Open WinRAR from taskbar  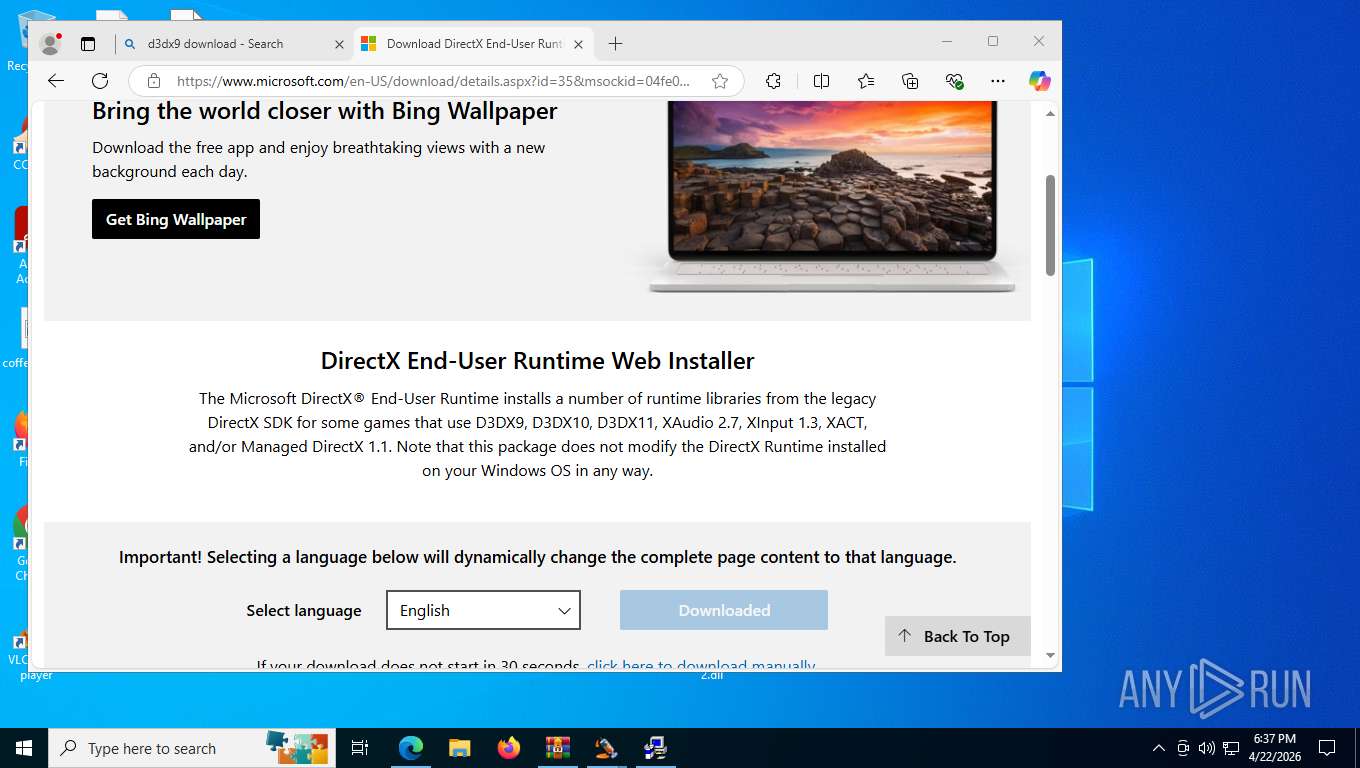pos(557,748)
